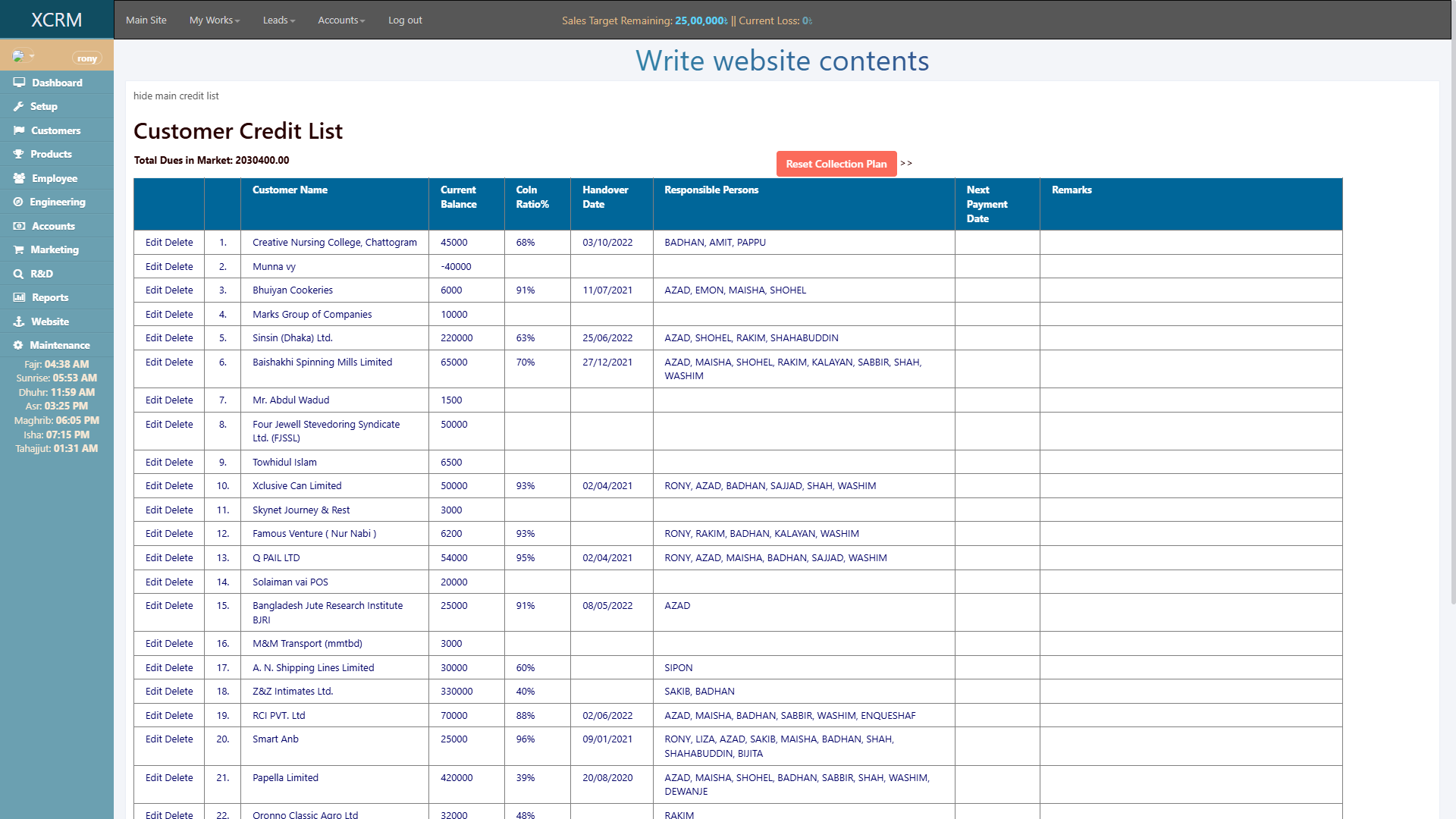
Task: Open the Main Site menu item
Action: 146,20
